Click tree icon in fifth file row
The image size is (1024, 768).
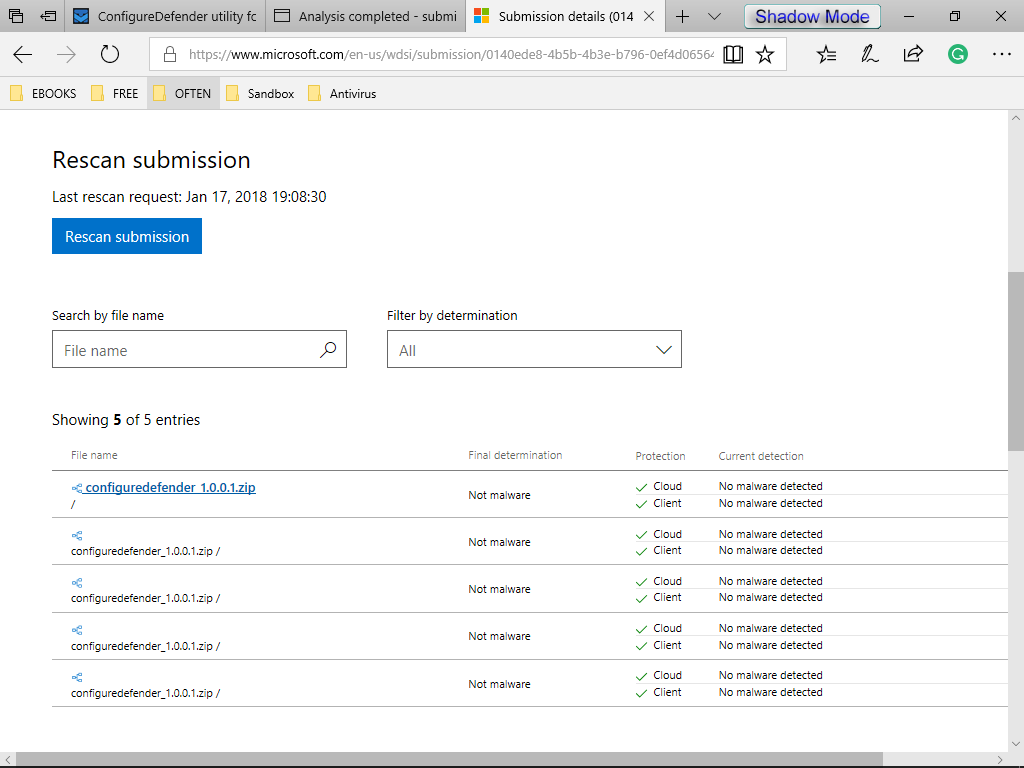pyautogui.click(x=77, y=677)
